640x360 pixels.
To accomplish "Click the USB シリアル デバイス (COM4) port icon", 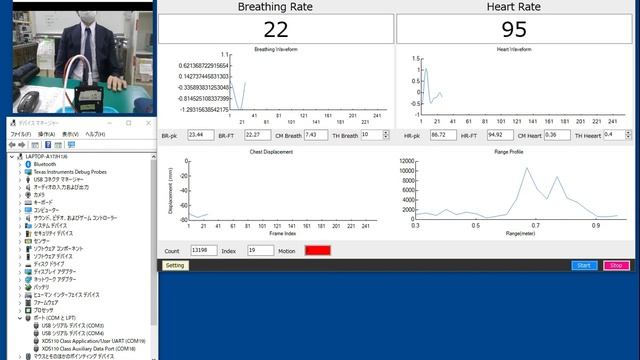I will 36,333.
